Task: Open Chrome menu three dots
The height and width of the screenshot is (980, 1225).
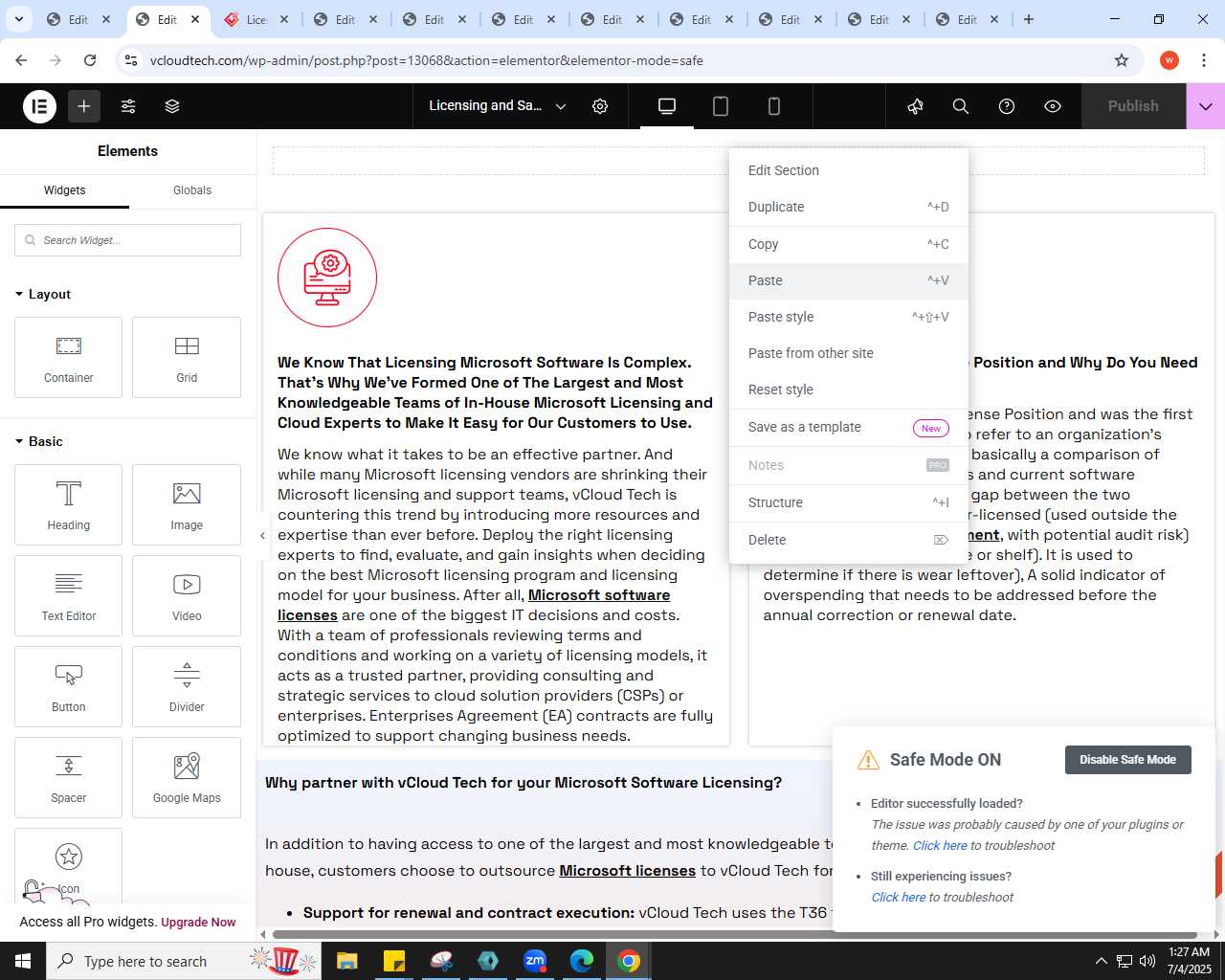Action: (x=1203, y=60)
